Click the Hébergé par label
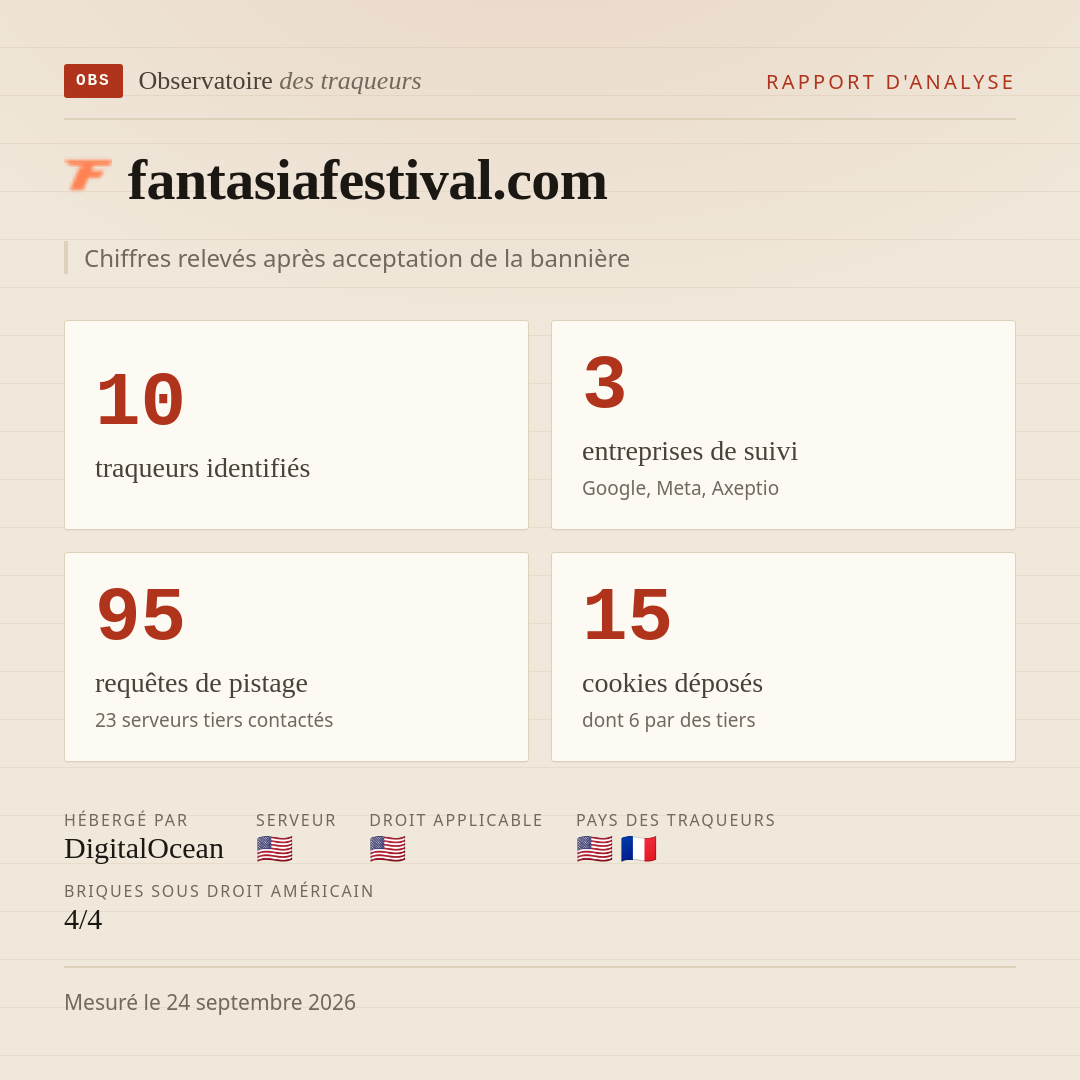This screenshot has width=1080, height=1080. (126, 820)
